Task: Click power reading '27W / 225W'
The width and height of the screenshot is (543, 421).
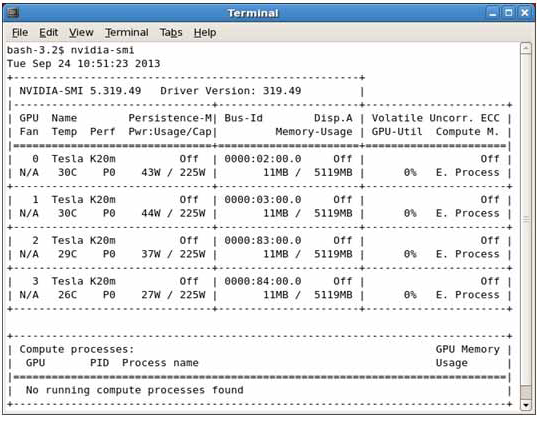Action: pyautogui.click(x=173, y=295)
